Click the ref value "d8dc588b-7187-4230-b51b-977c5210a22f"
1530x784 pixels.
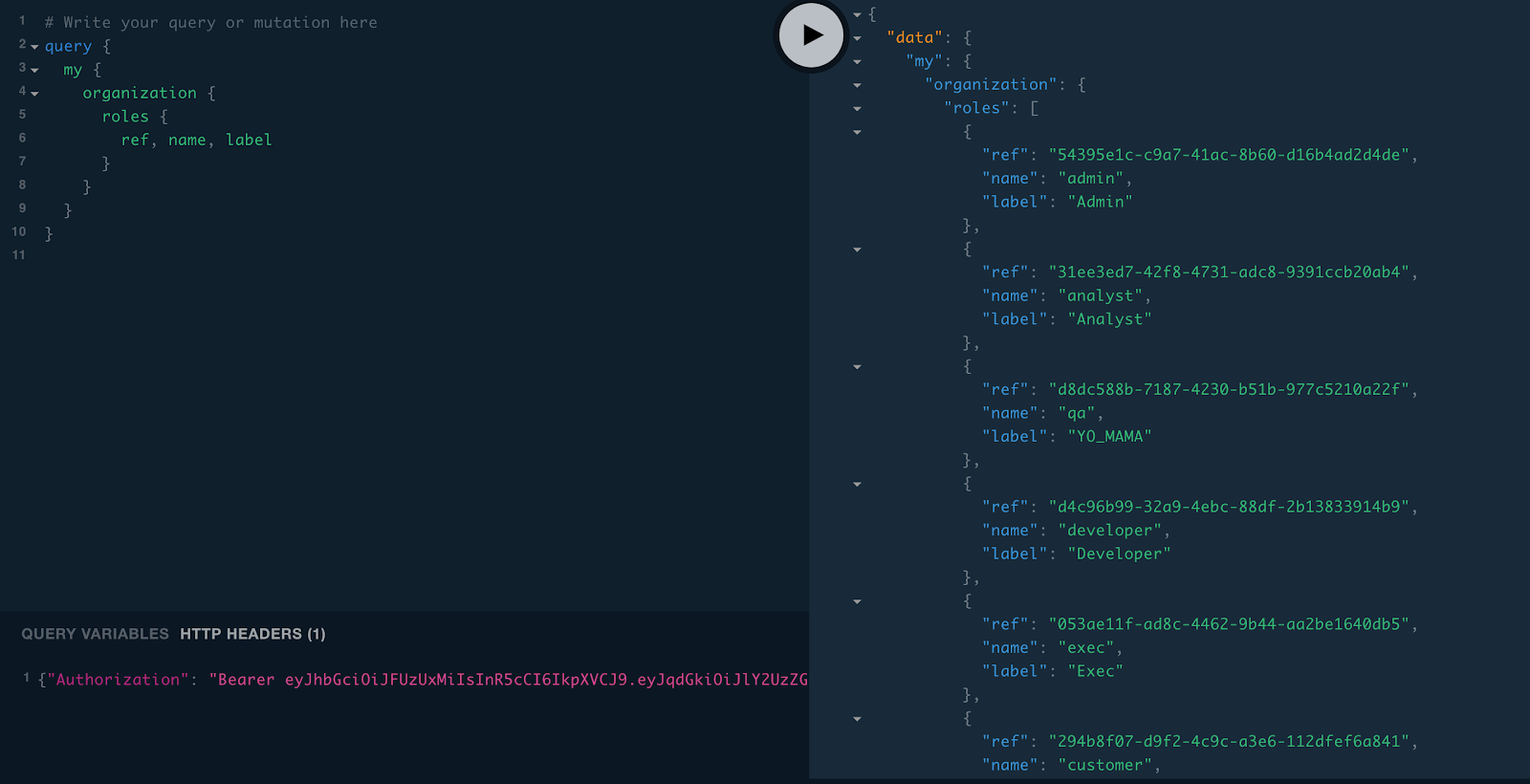pyautogui.click(x=1230, y=390)
